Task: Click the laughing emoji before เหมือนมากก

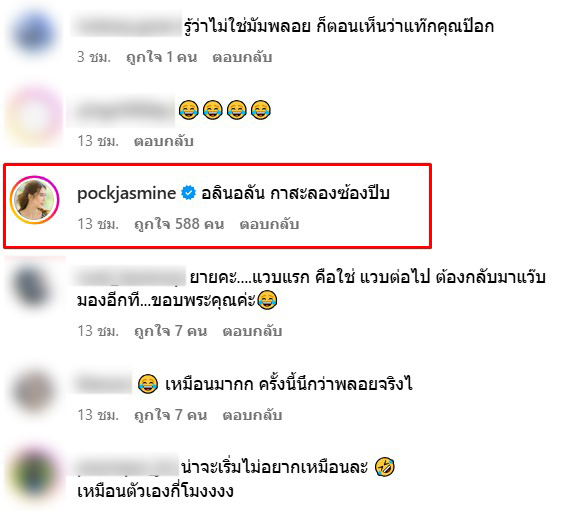Action: [x=148, y=384]
